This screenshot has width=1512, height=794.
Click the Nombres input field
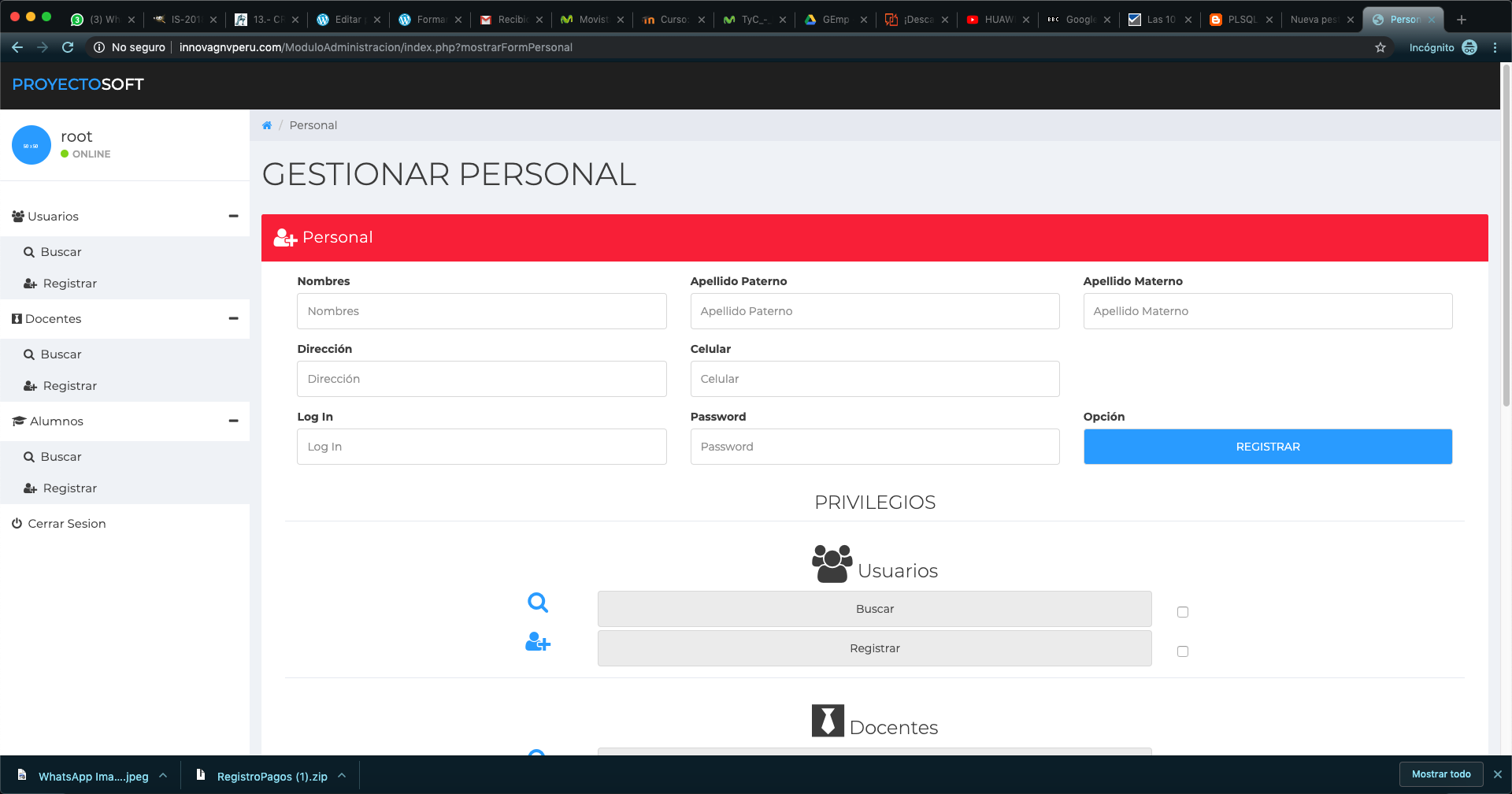coord(481,311)
